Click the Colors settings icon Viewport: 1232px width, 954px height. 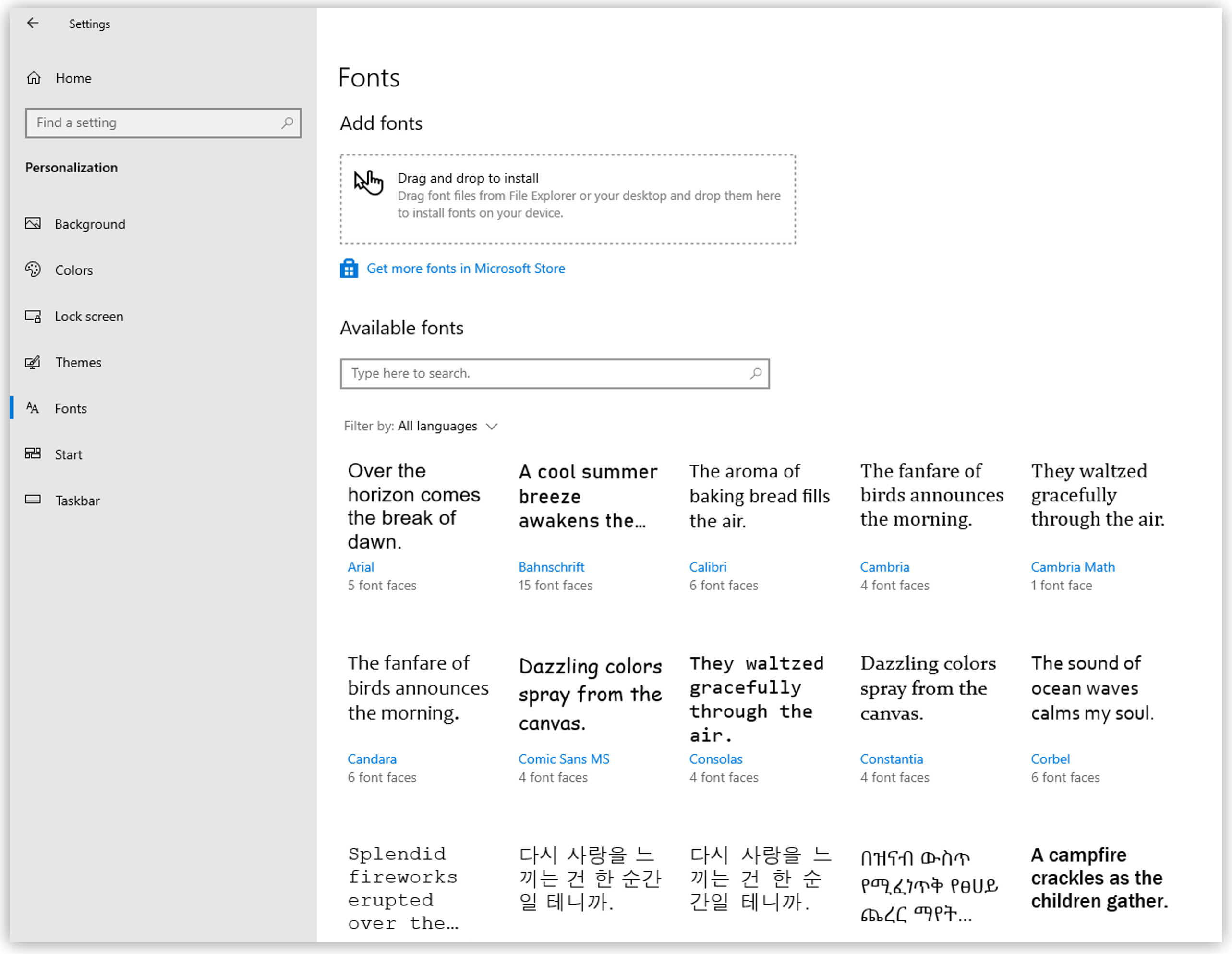[x=34, y=269]
